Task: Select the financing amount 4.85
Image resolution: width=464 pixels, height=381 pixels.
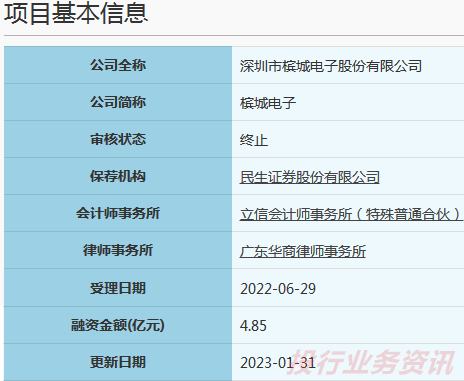Action: click(253, 326)
